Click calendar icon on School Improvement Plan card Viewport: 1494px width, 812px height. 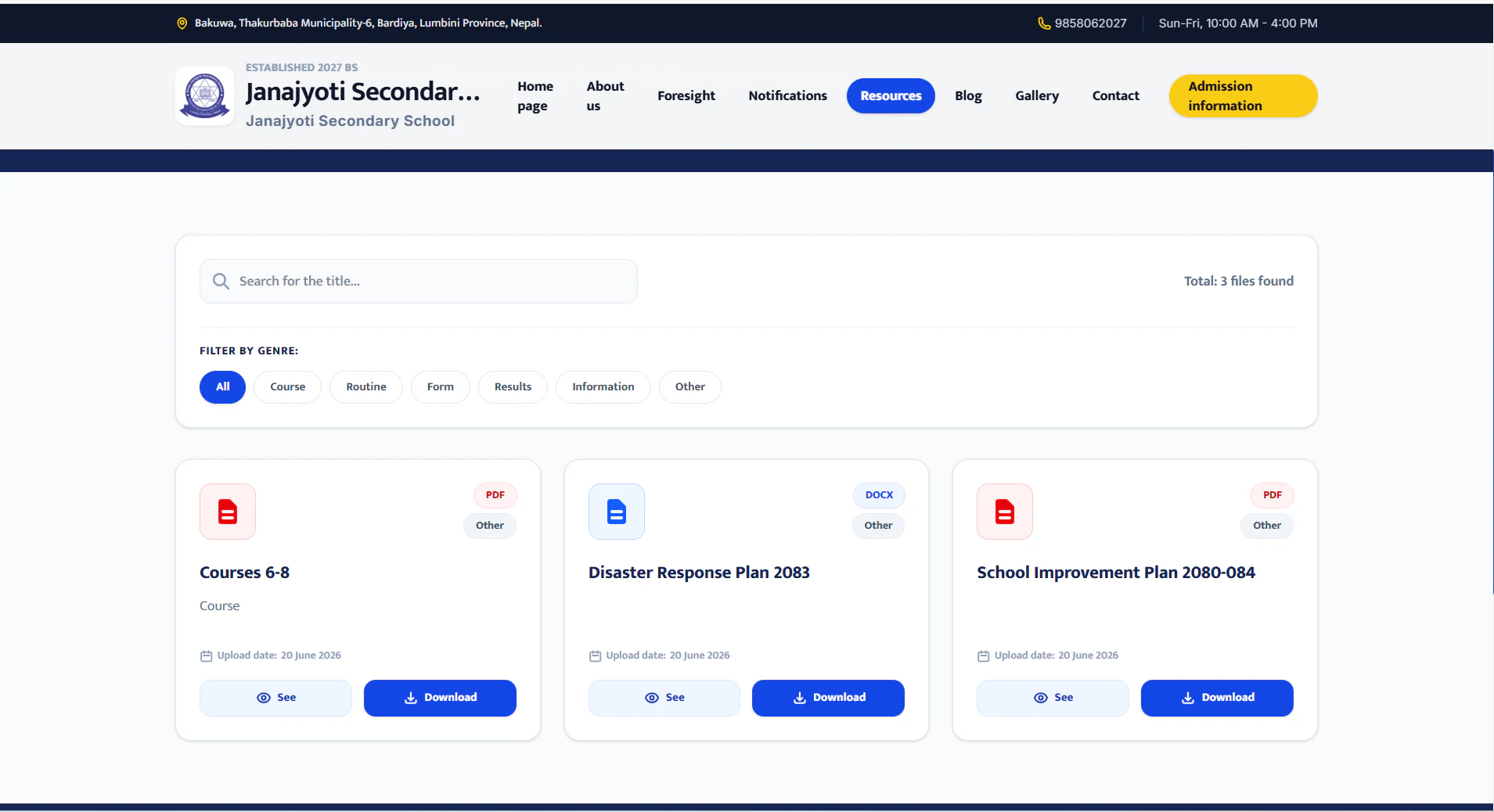point(984,656)
